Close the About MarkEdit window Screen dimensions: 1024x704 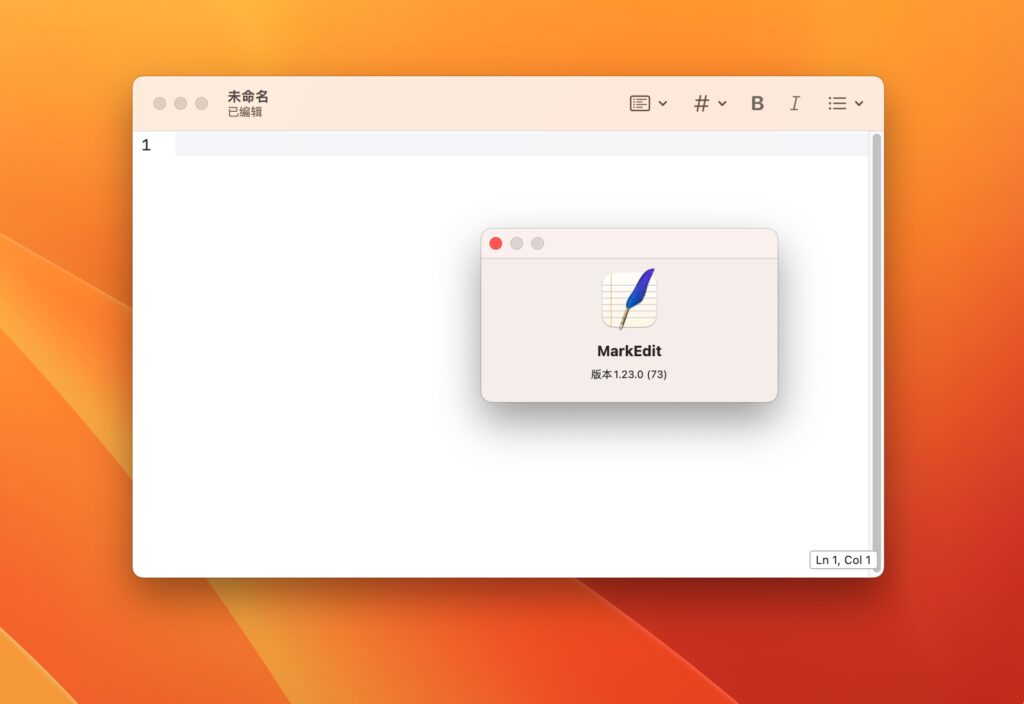tap(496, 243)
